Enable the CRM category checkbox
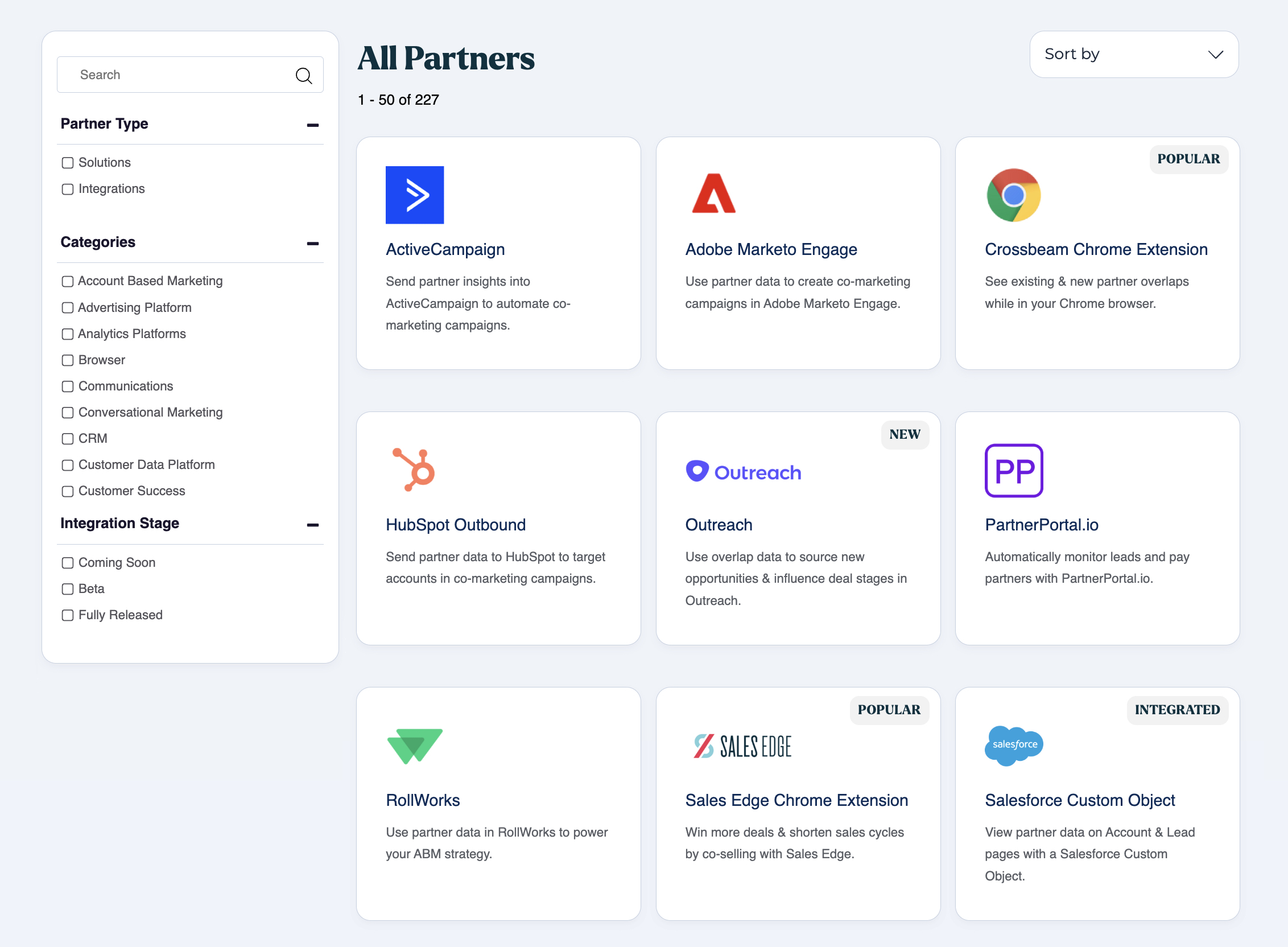This screenshot has height=947, width=1288. click(68, 439)
